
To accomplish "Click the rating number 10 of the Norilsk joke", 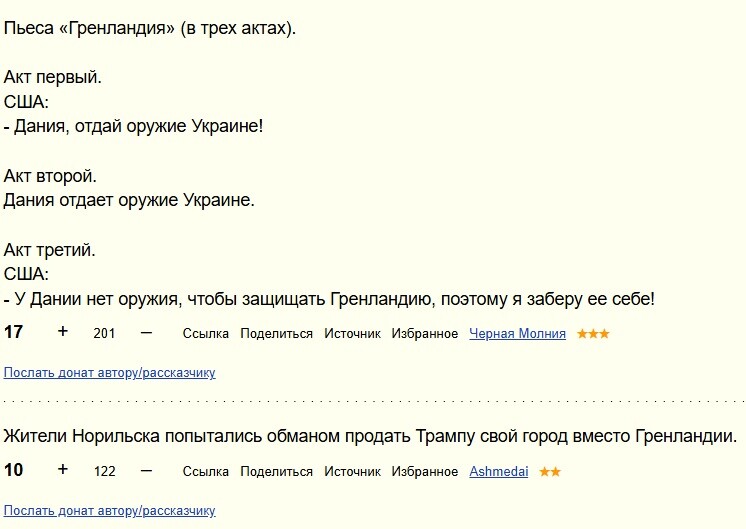I will pyautogui.click(x=14, y=471).
